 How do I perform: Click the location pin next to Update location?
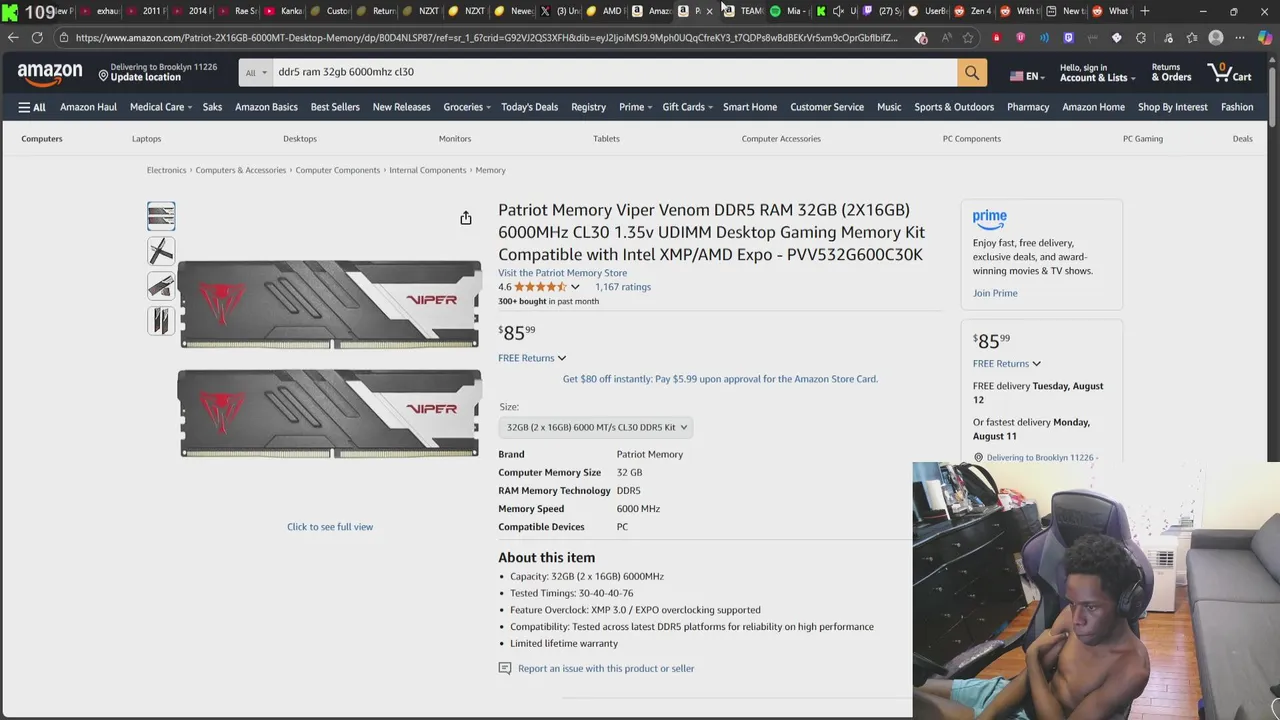pyautogui.click(x=103, y=74)
